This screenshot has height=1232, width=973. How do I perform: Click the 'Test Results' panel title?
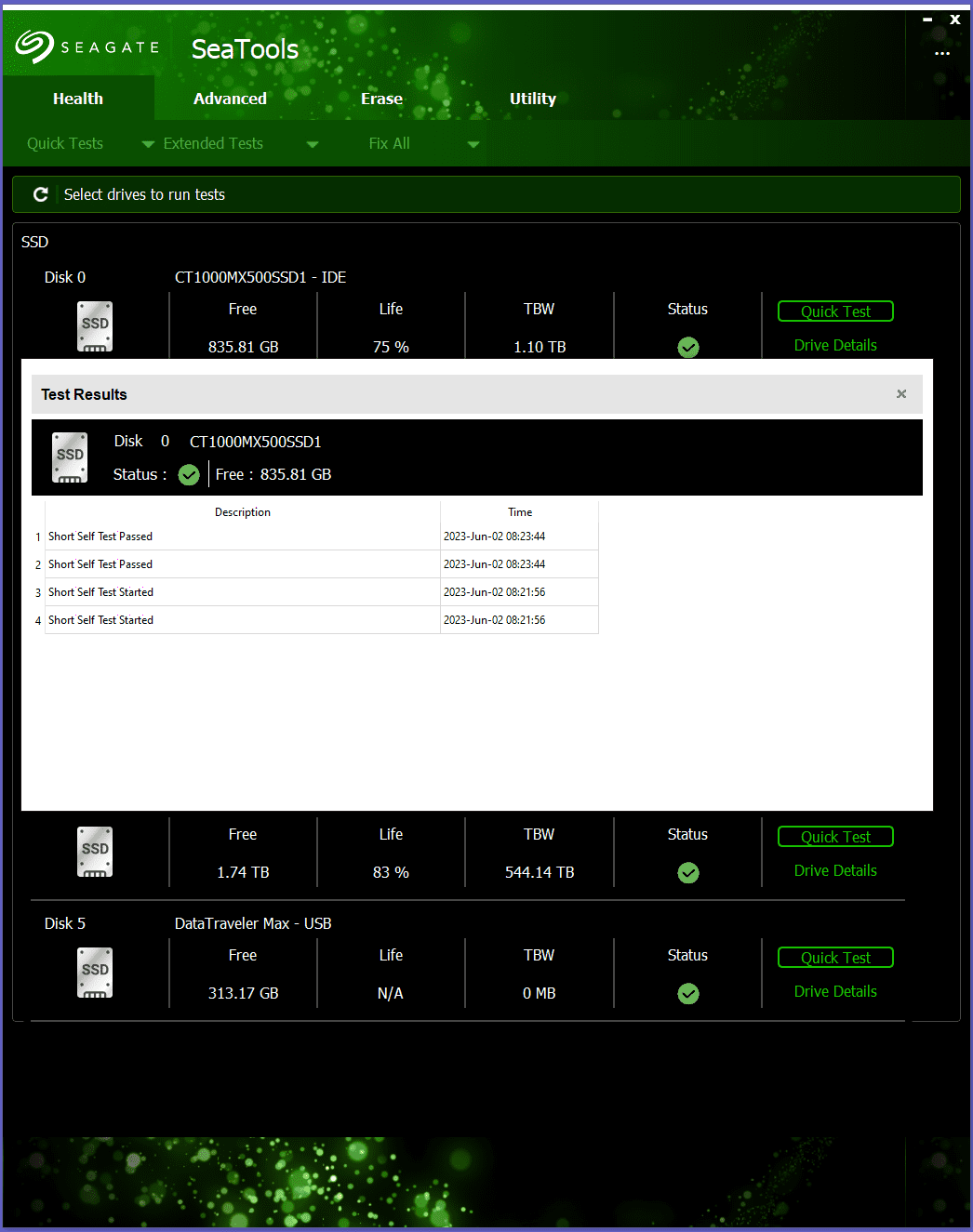84,394
